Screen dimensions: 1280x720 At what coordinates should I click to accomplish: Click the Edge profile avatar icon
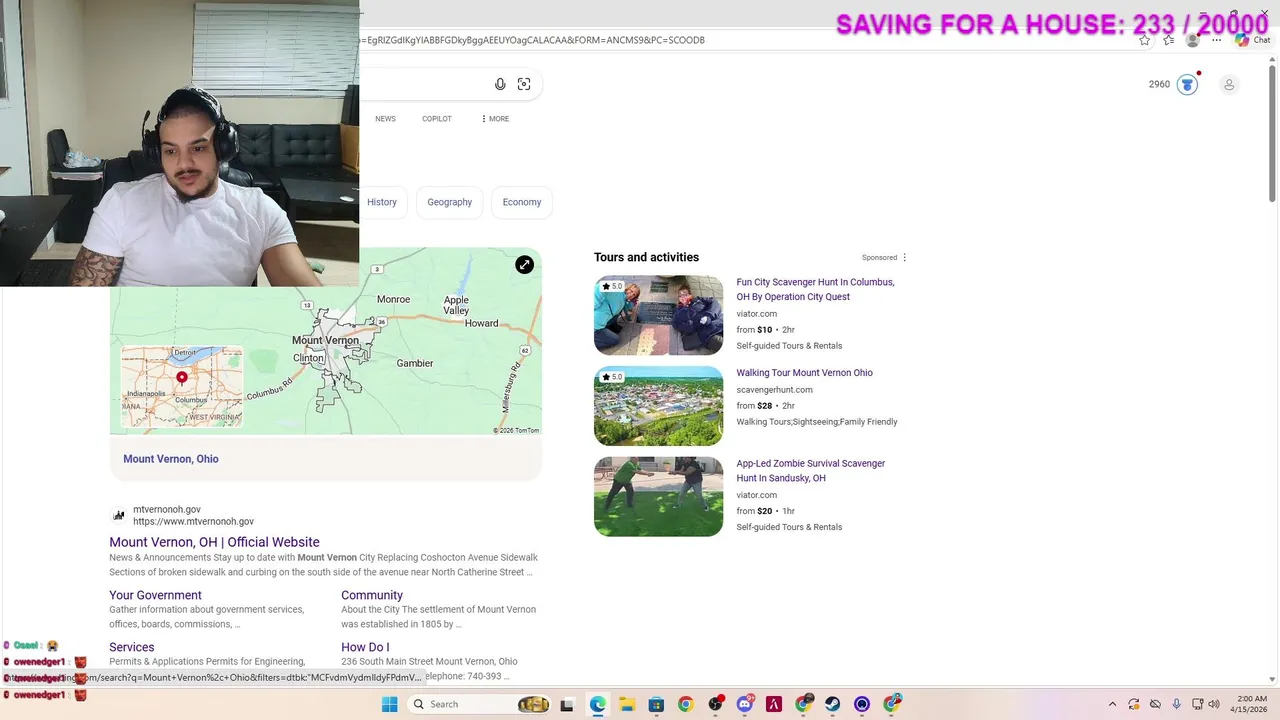(1192, 40)
